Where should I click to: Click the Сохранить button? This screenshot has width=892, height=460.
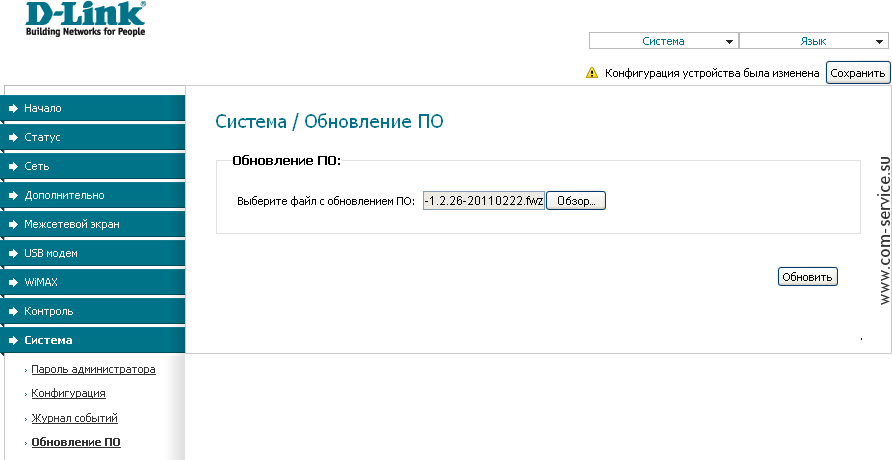pyautogui.click(x=857, y=73)
